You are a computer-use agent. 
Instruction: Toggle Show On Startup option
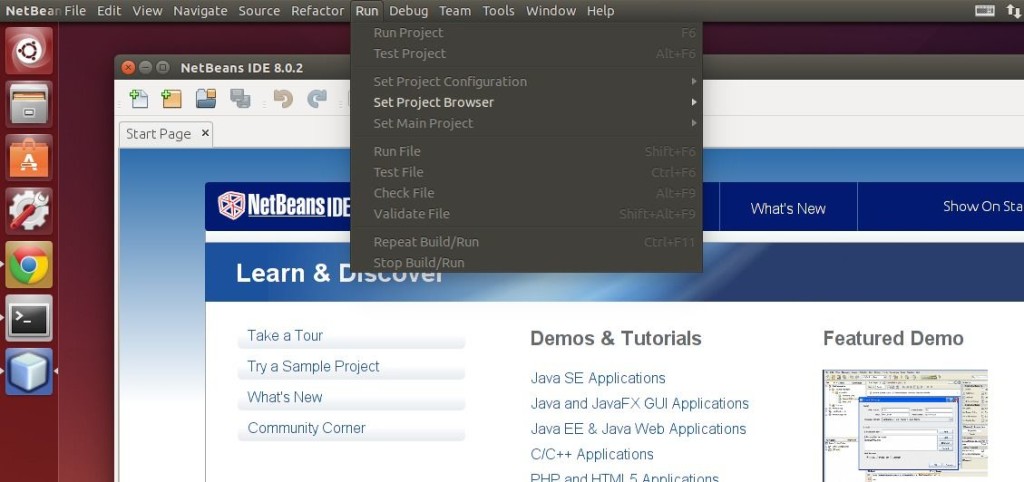984,206
